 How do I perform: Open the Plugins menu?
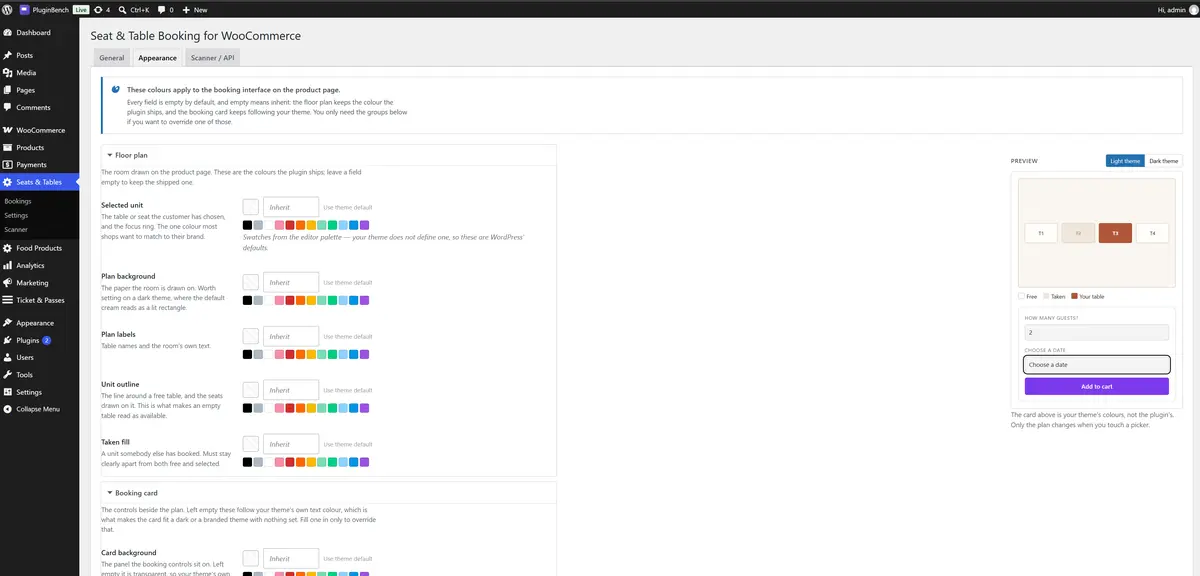point(40,340)
